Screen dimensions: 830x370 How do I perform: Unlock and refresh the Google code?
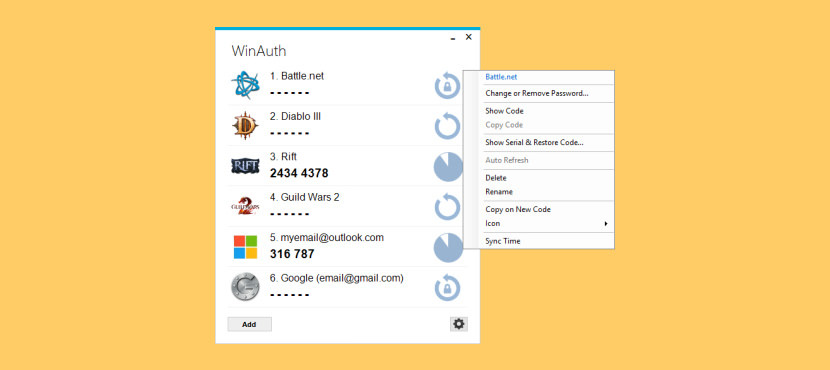coord(448,288)
